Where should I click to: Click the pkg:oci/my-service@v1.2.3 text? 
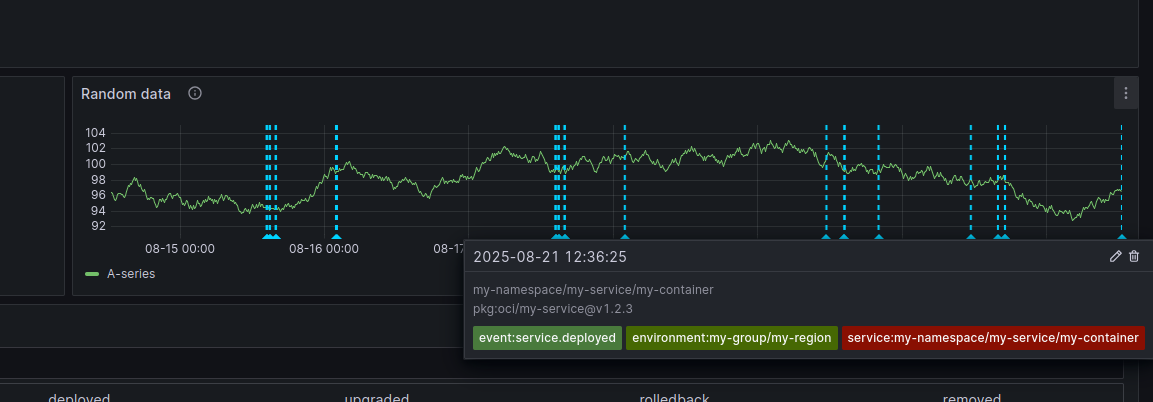point(553,308)
